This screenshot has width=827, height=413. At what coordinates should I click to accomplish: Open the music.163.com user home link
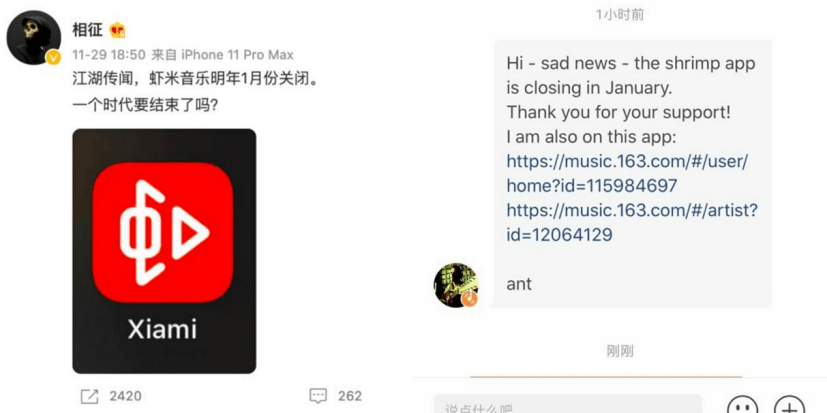627,174
